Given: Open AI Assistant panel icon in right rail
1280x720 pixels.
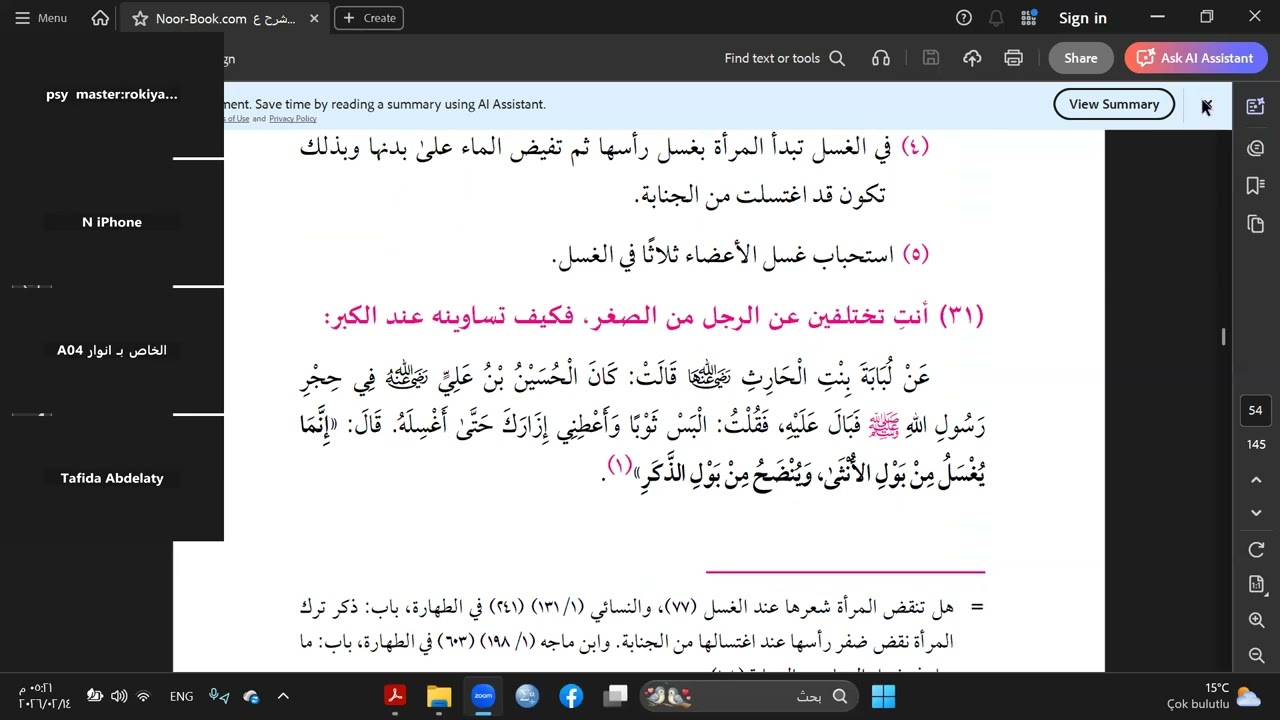Looking at the screenshot, I should tap(1256, 106).
